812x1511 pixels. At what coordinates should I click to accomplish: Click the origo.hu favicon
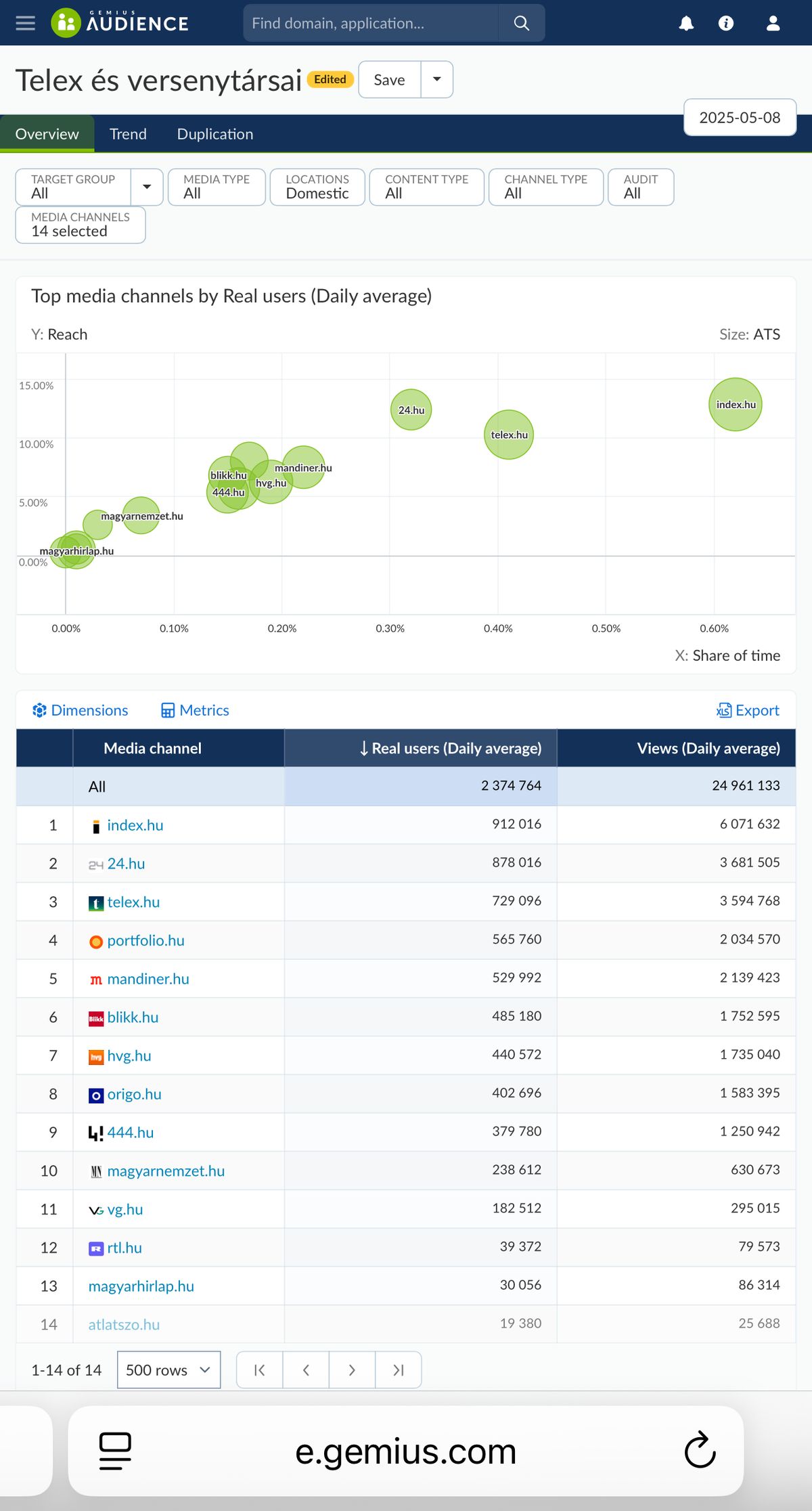(x=96, y=1095)
